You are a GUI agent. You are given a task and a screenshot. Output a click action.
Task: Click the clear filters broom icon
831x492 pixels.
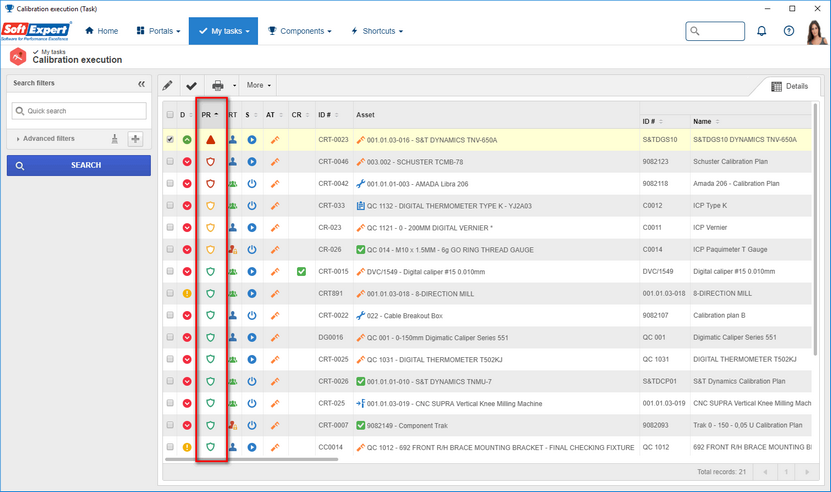114,139
